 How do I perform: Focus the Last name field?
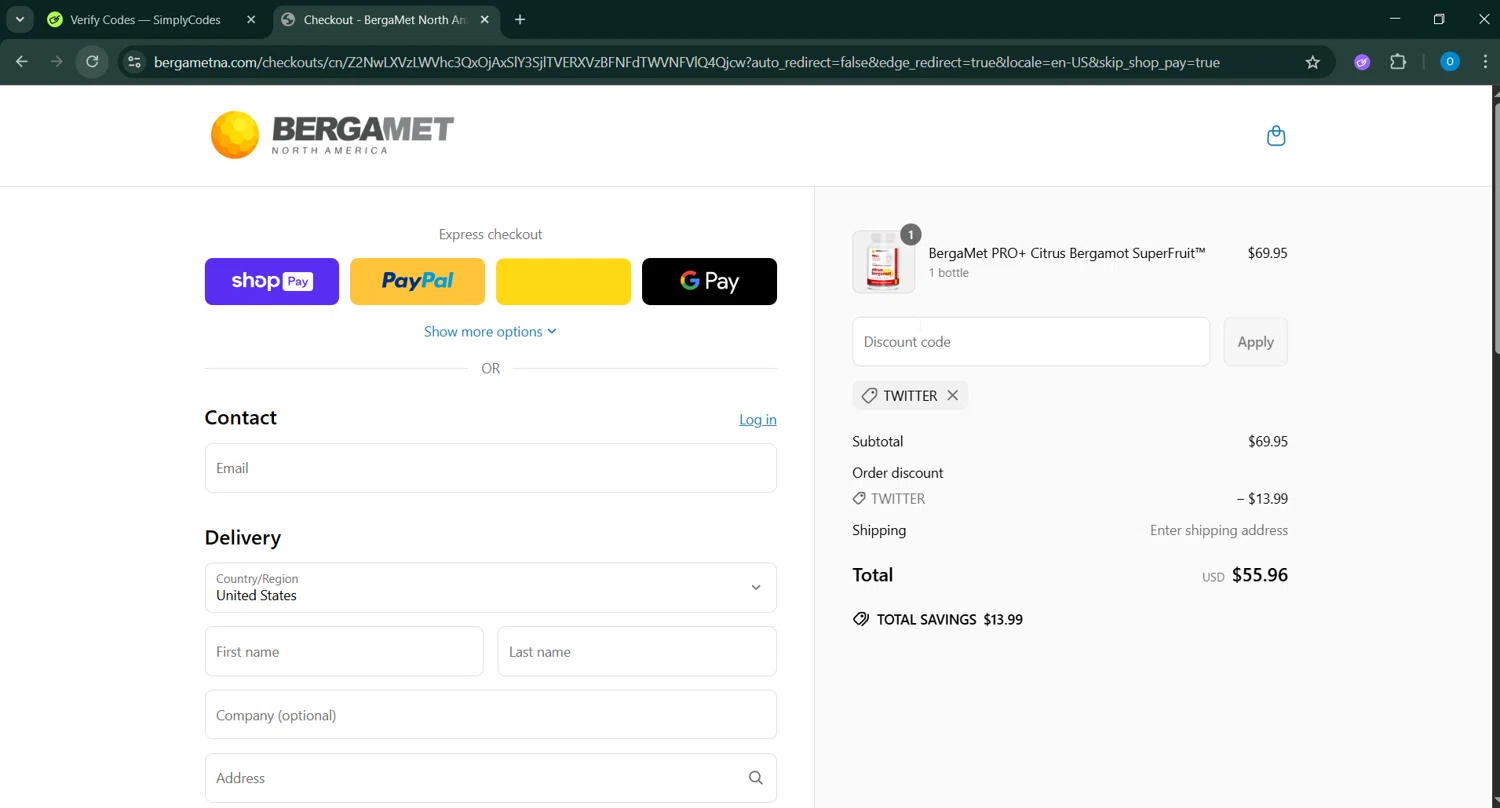pyautogui.click(x=637, y=652)
